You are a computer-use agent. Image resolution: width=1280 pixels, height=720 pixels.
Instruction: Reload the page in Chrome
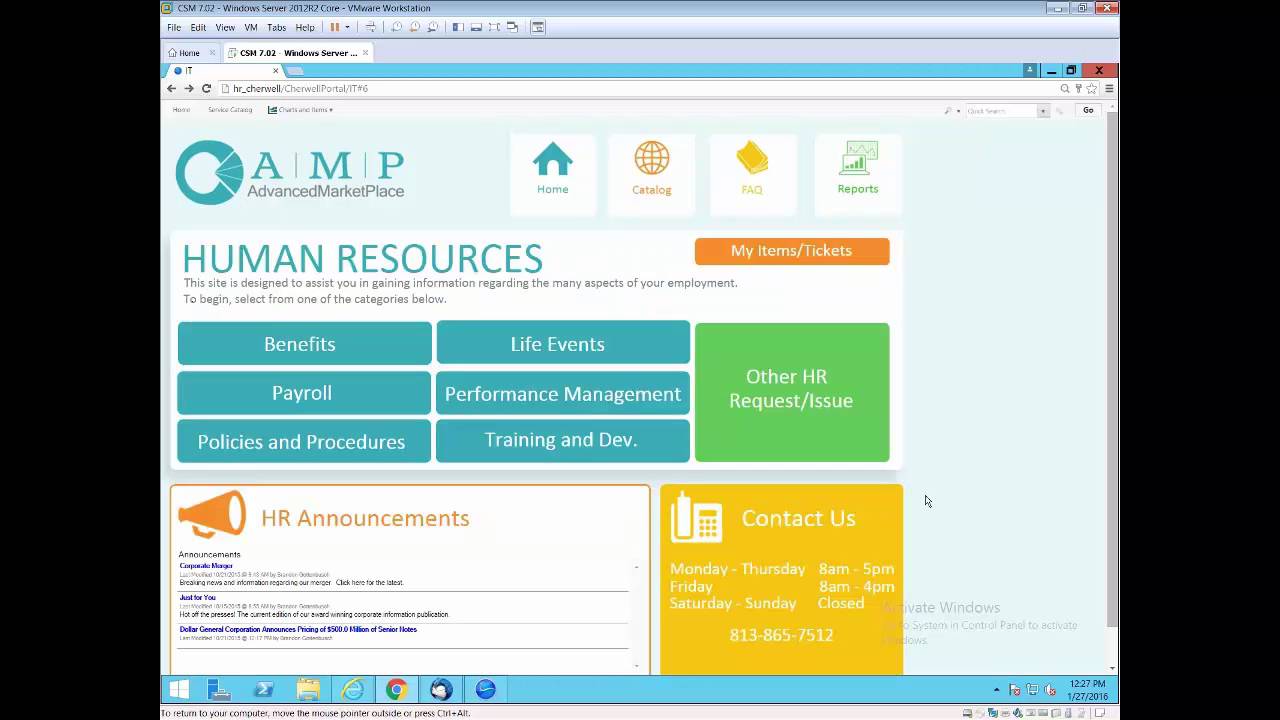(x=207, y=88)
